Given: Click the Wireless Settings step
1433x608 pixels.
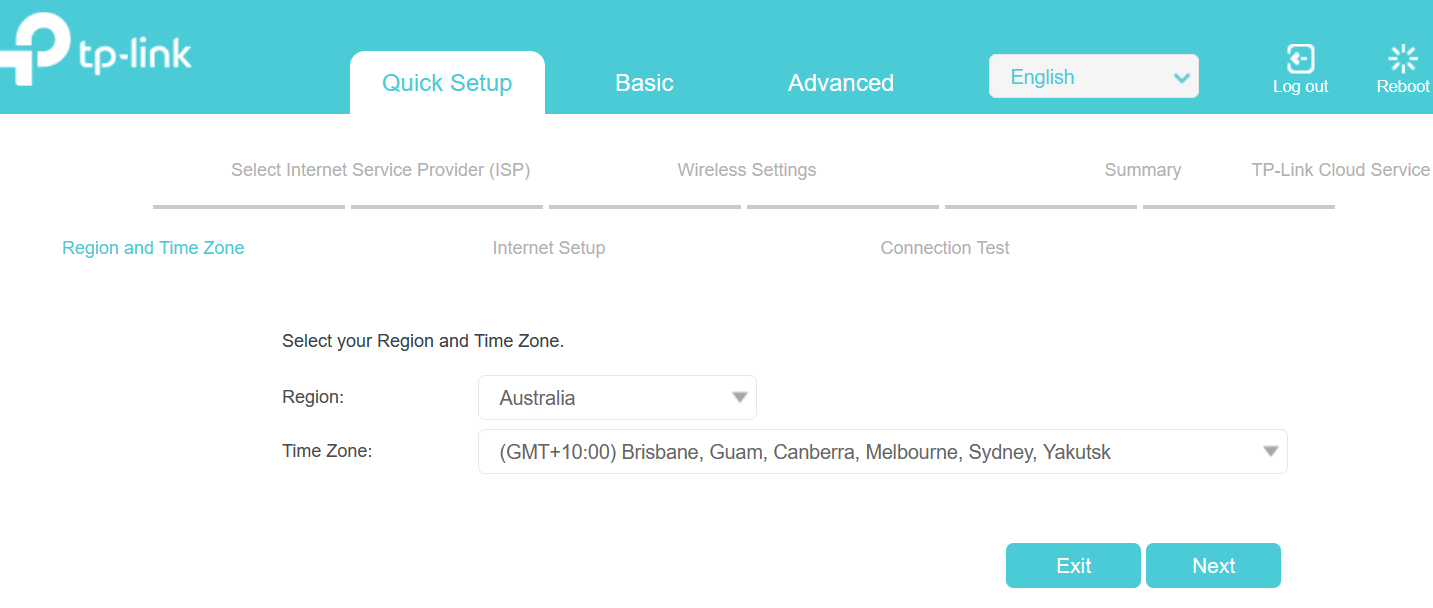Looking at the screenshot, I should coord(747,170).
